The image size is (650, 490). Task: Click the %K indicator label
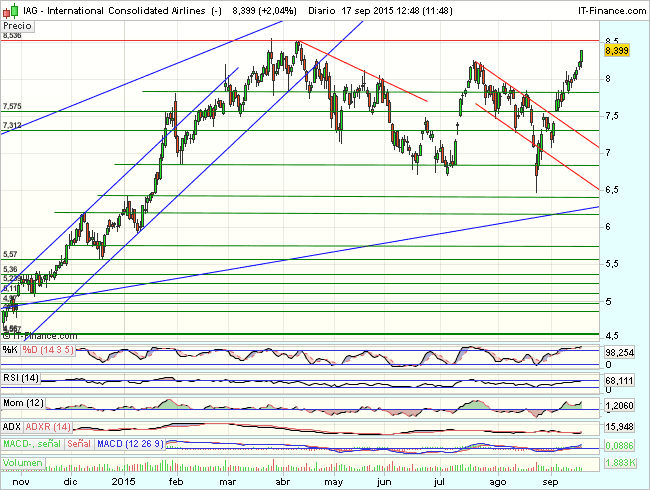pyautogui.click(x=10, y=350)
